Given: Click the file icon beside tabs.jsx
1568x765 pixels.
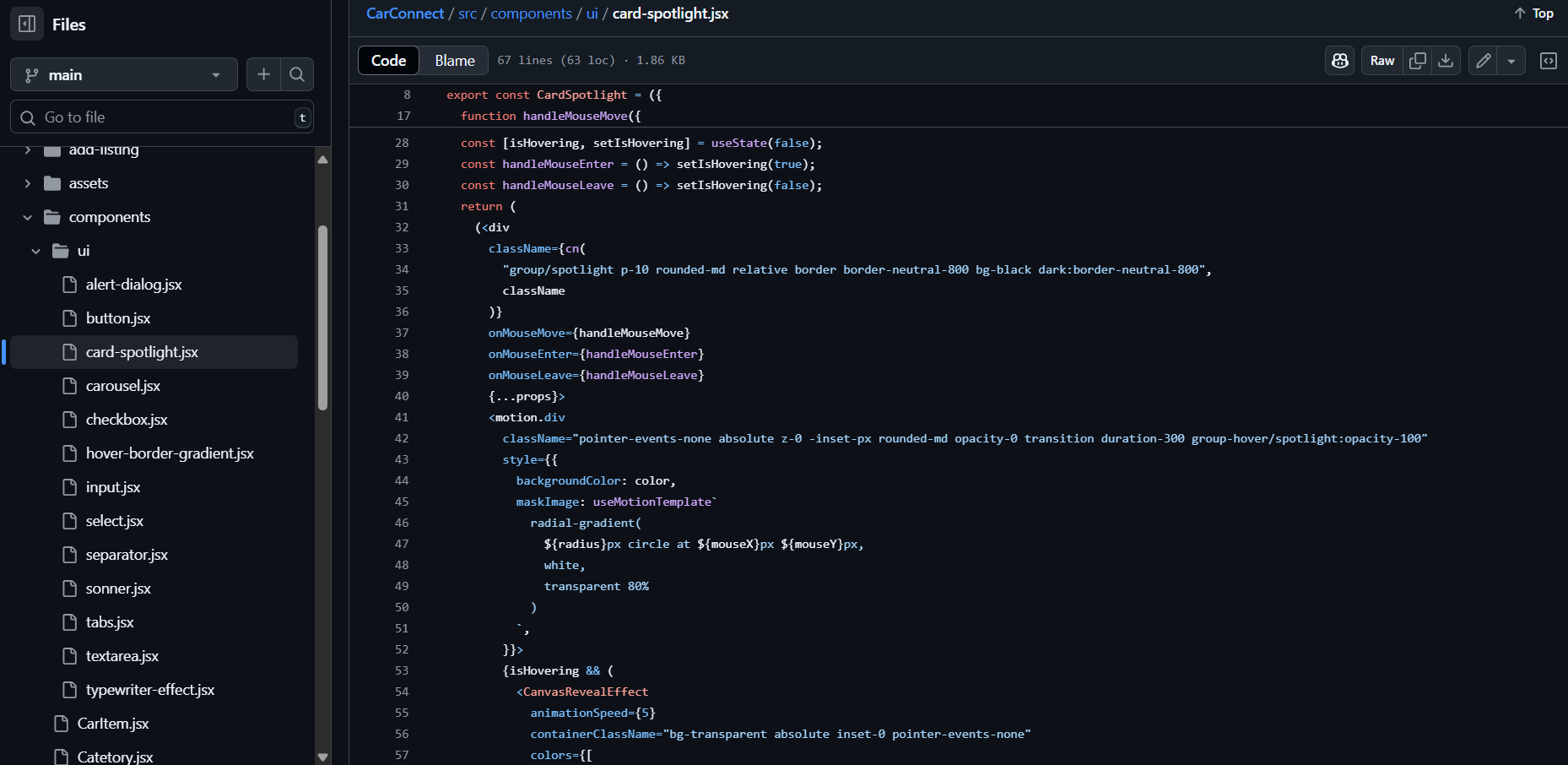Looking at the screenshot, I should click(70, 622).
